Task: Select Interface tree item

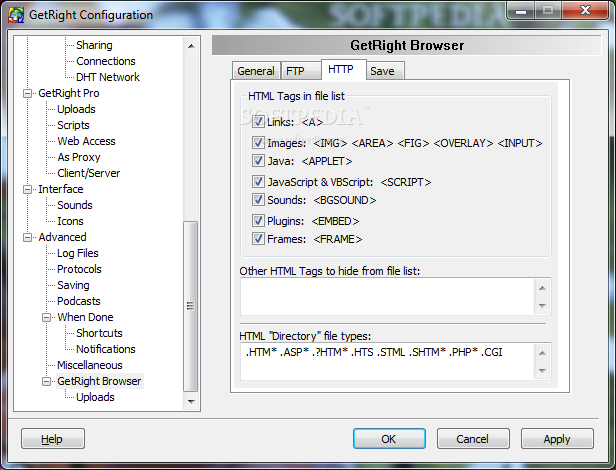Action: [61, 189]
